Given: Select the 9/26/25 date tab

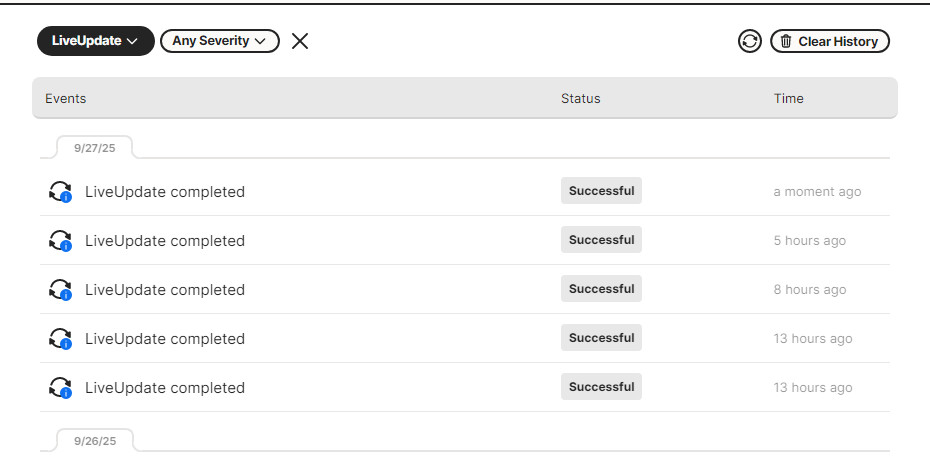Looking at the screenshot, I should [x=95, y=440].
